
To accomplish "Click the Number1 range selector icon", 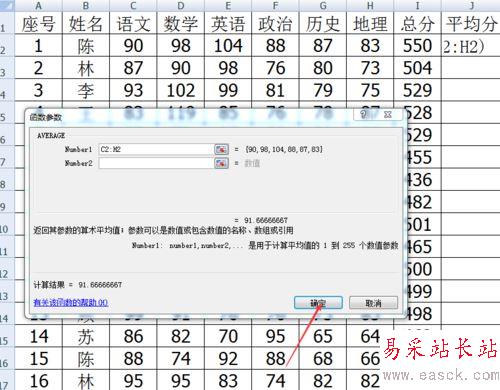I will pos(221,149).
